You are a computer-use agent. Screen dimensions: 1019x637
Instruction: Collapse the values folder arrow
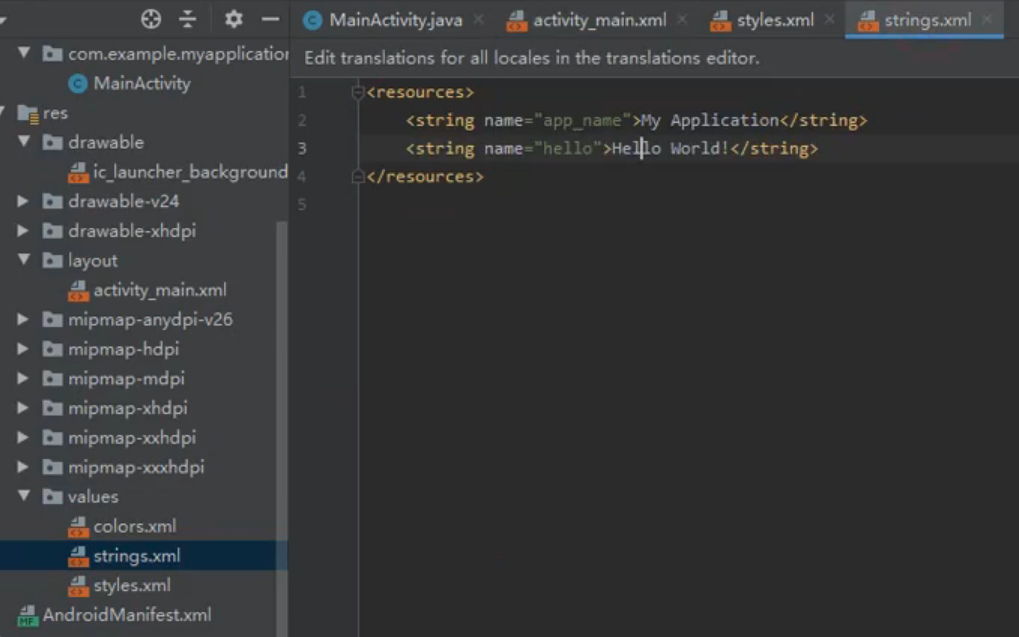[24, 496]
